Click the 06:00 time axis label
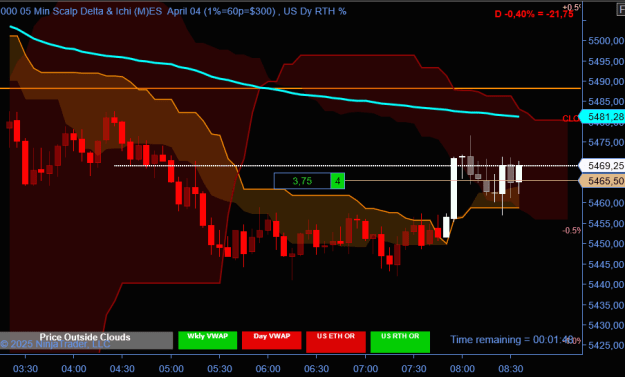Viewport: 625px width, 377px height. (268, 369)
